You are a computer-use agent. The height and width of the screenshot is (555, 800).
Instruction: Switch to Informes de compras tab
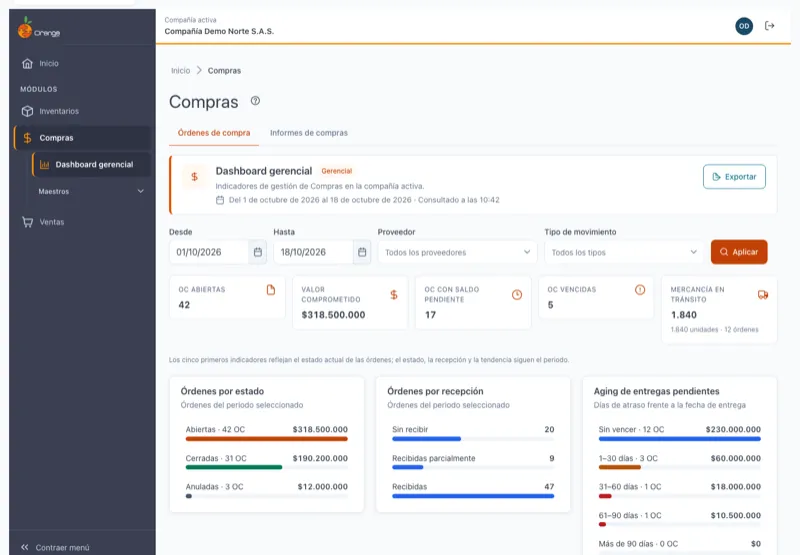click(x=309, y=133)
